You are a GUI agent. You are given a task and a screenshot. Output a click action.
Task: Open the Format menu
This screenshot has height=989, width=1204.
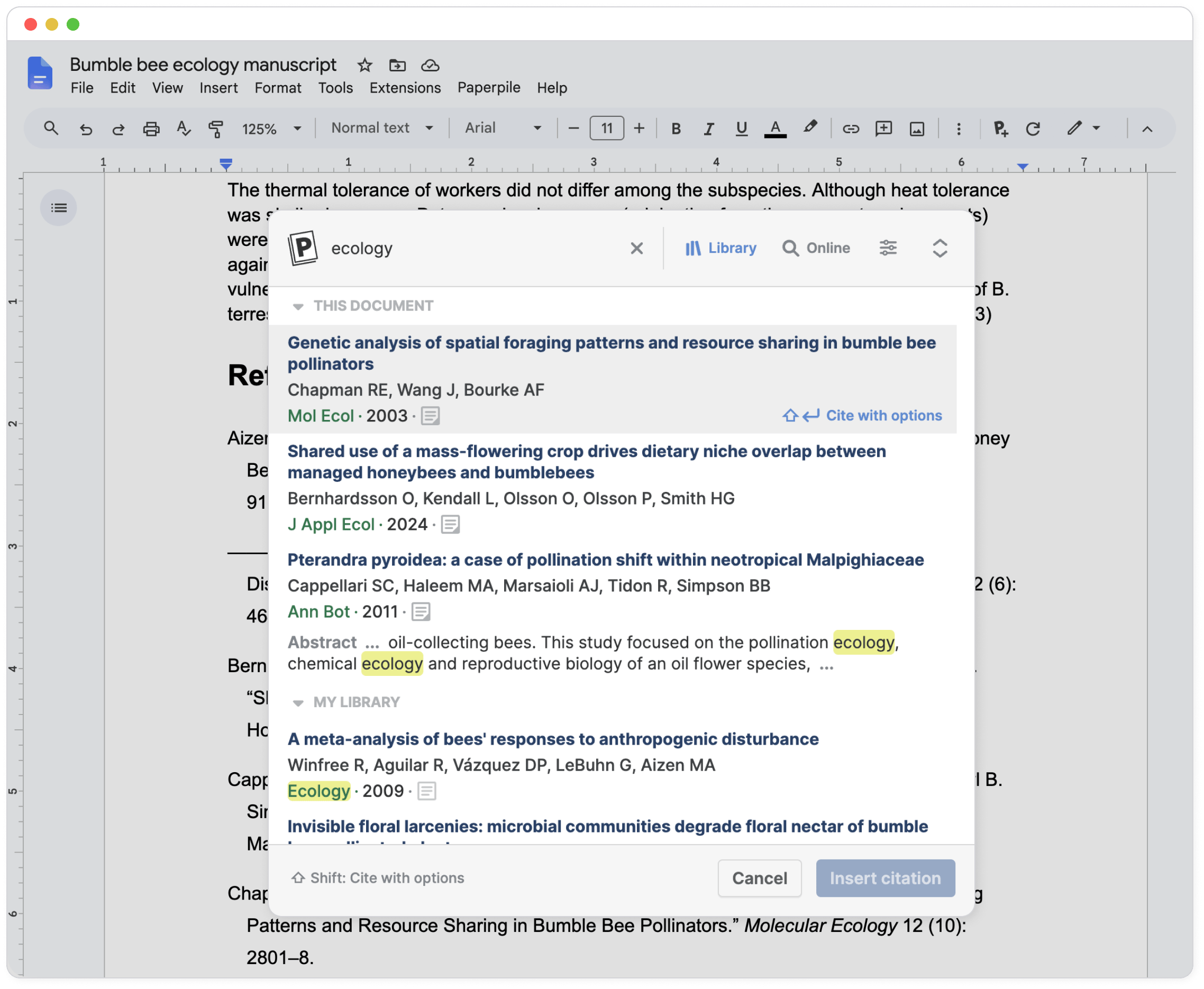[278, 88]
